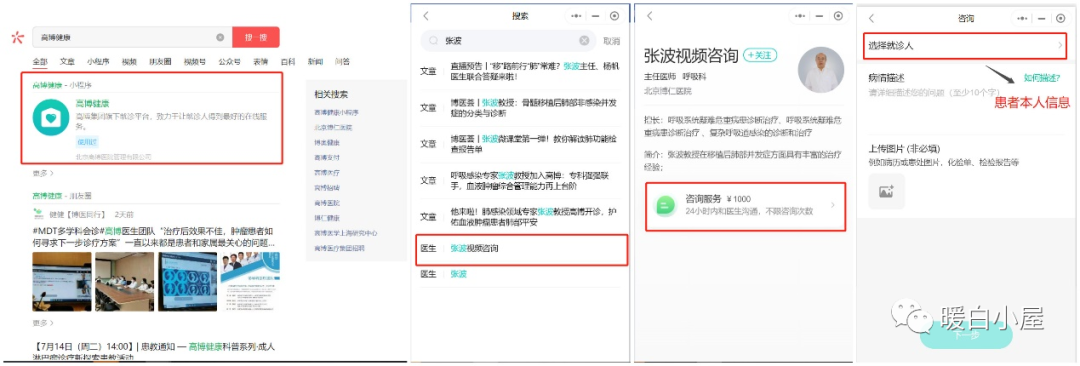Select the 新闻 search filter tab
This screenshot has width=1080, height=366.
[x=315, y=61]
